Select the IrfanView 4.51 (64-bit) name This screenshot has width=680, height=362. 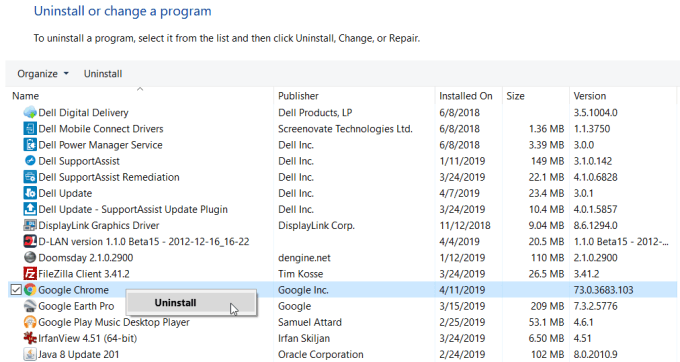point(88,338)
